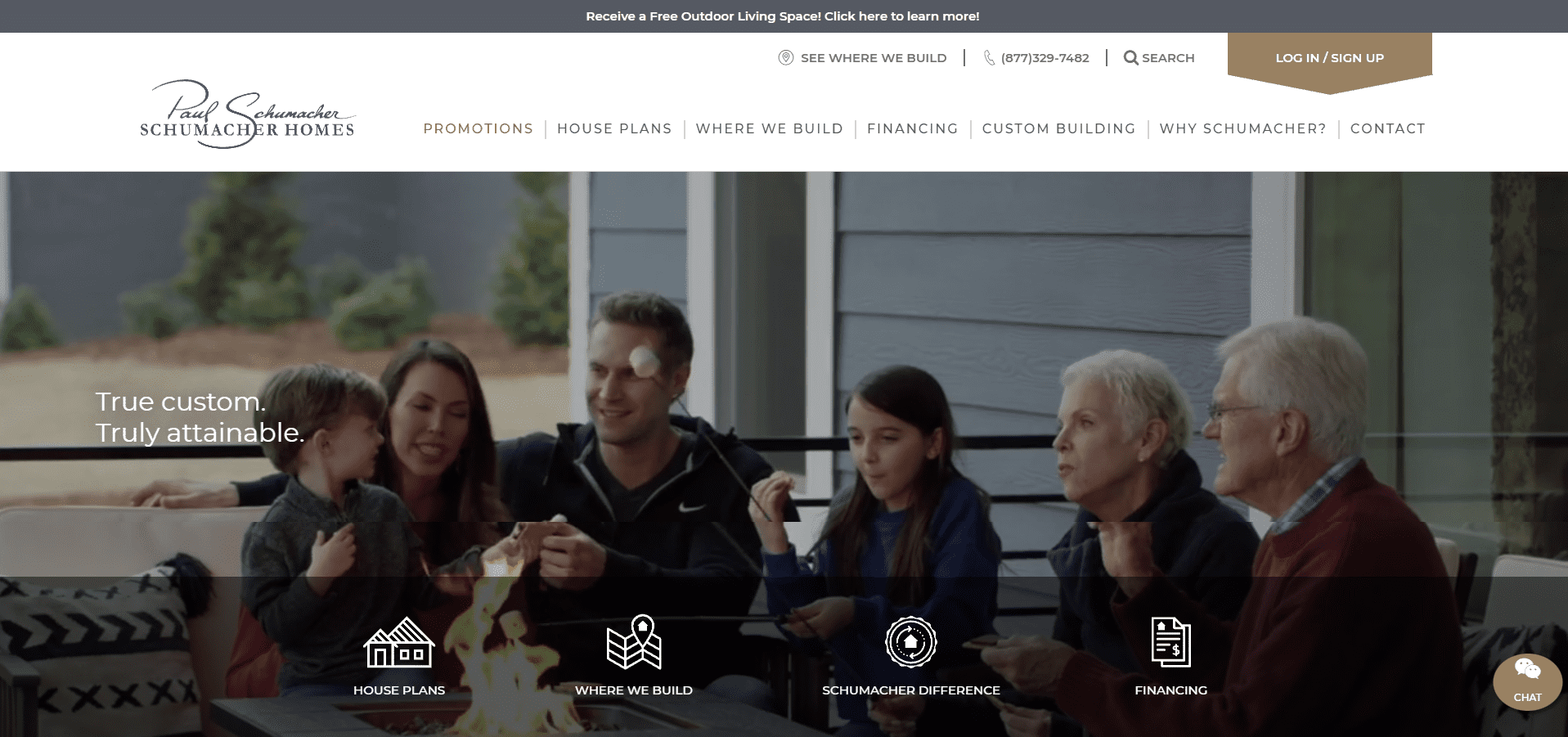The height and width of the screenshot is (737, 1568).
Task: Open the House Plans navigation menu
Action: (x=614, y=128)
